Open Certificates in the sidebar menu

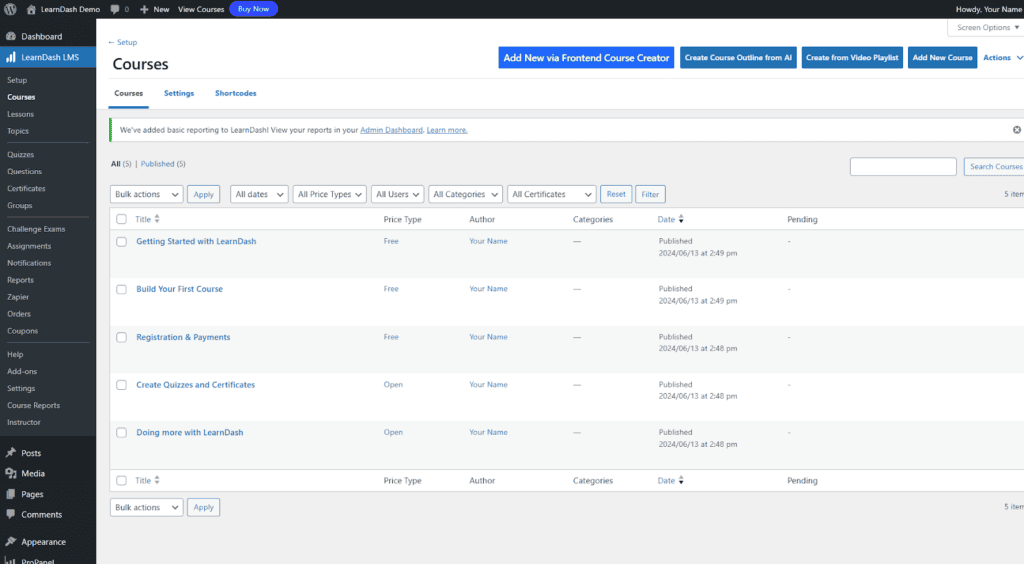point(26,189)
